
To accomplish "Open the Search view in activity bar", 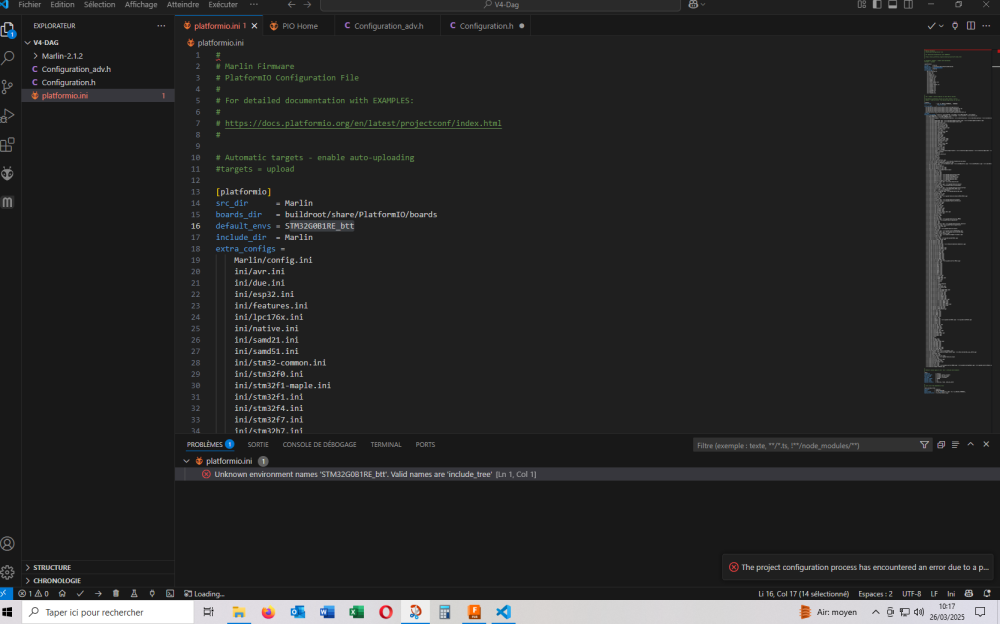I will click(8, 58).
